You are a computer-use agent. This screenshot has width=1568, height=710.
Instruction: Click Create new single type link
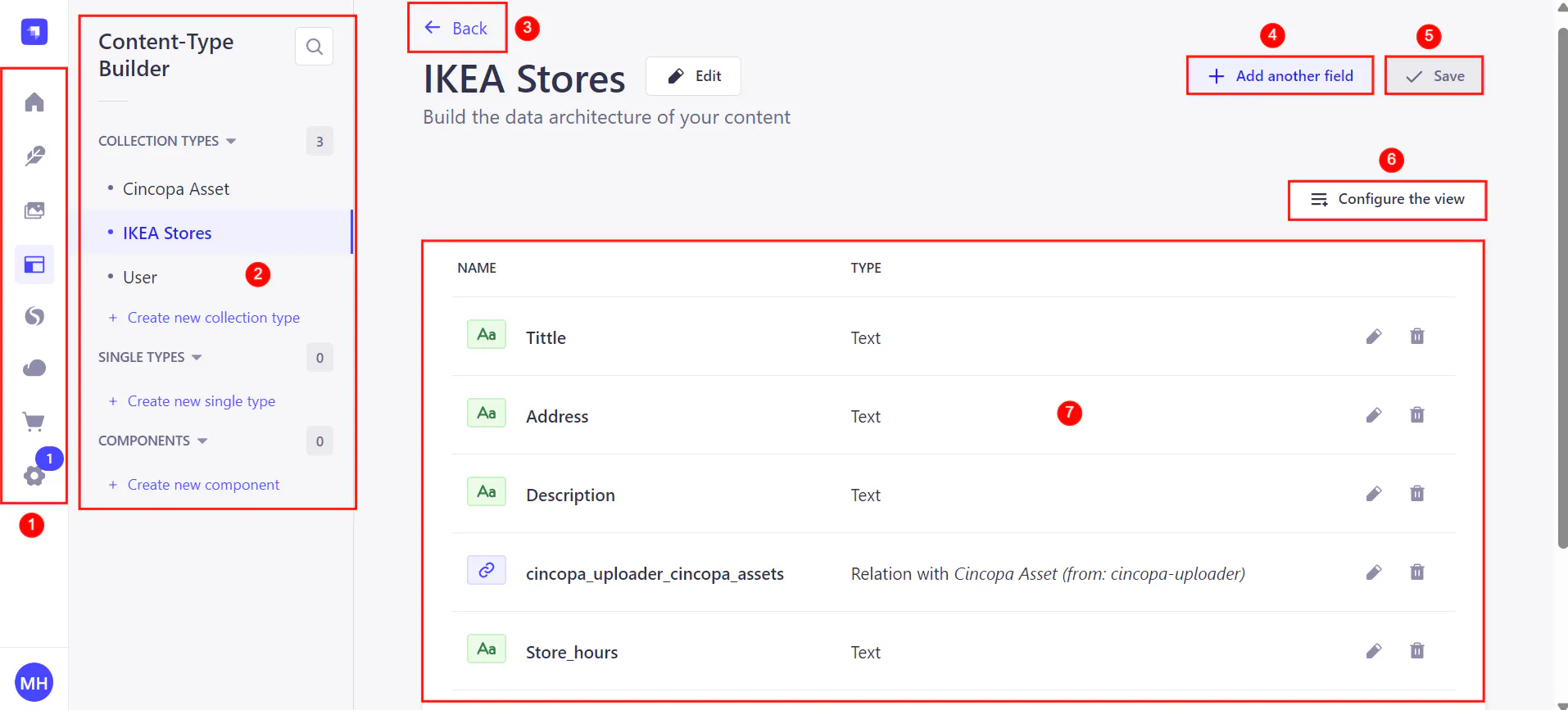point(193,401)
